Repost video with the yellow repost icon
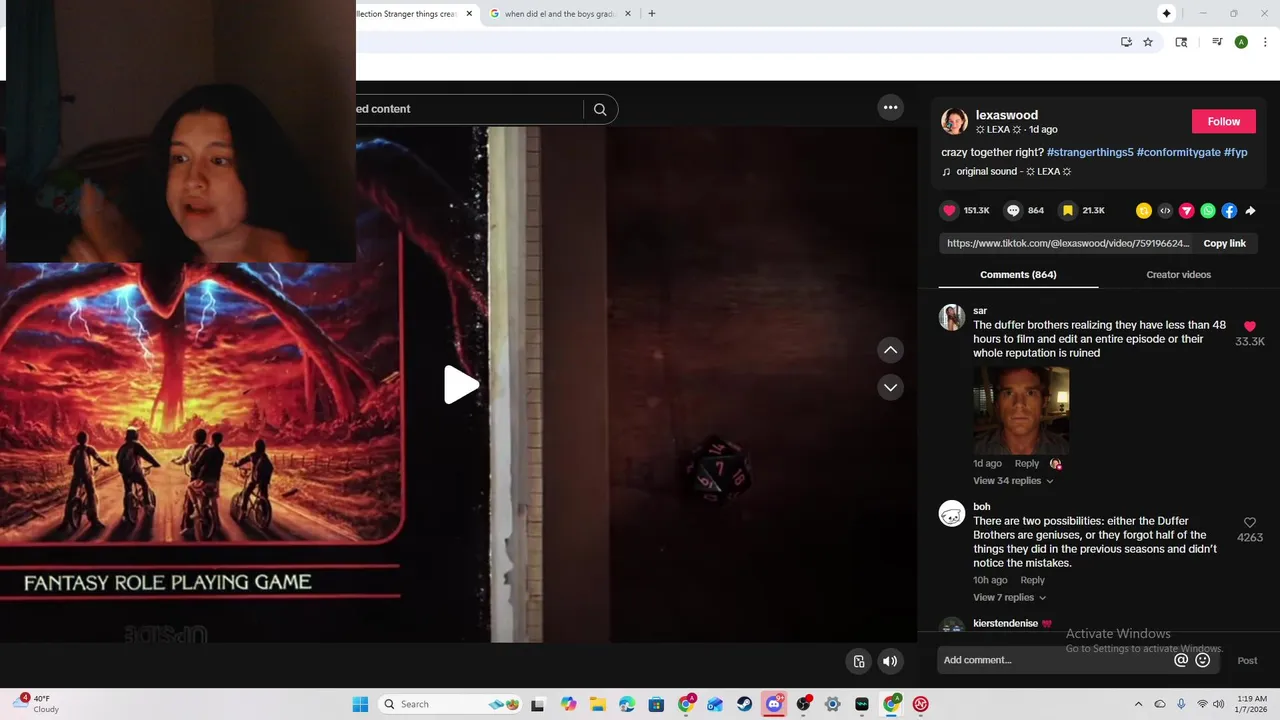This screenshot has width=1280, height=720. point(1143,210)
